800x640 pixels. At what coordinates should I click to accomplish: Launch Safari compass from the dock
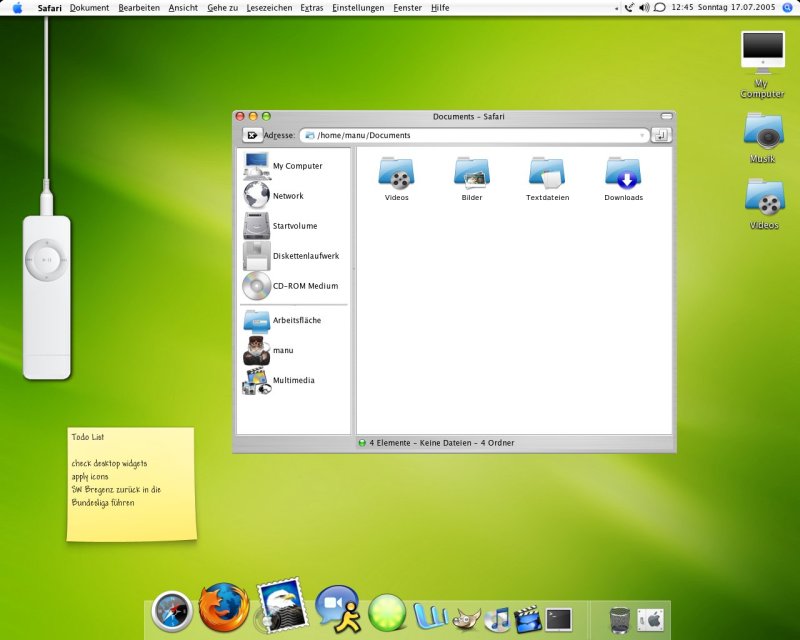tap(172, 611)
